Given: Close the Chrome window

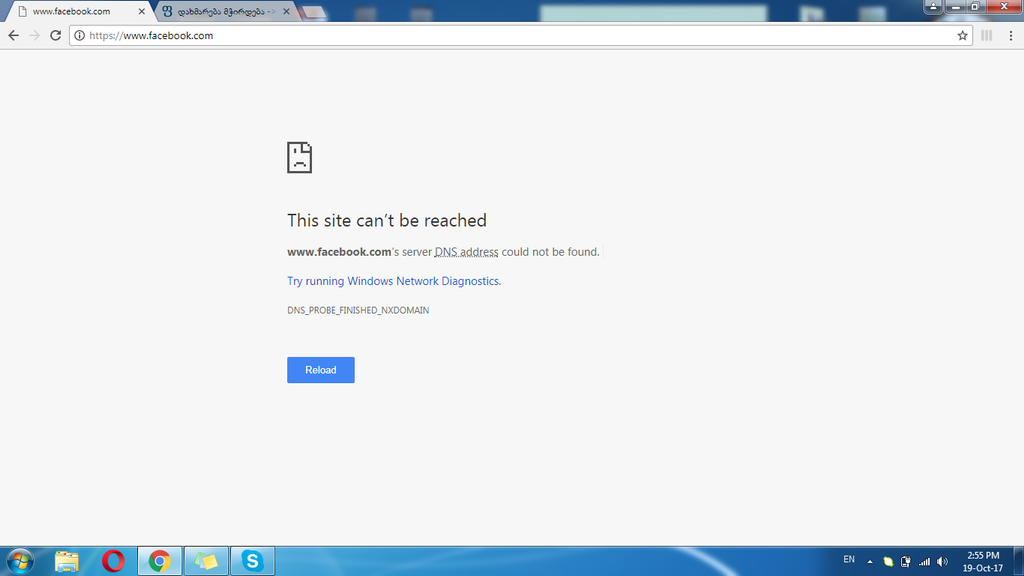Looking at the screenshot, I should coord(1003,6).
